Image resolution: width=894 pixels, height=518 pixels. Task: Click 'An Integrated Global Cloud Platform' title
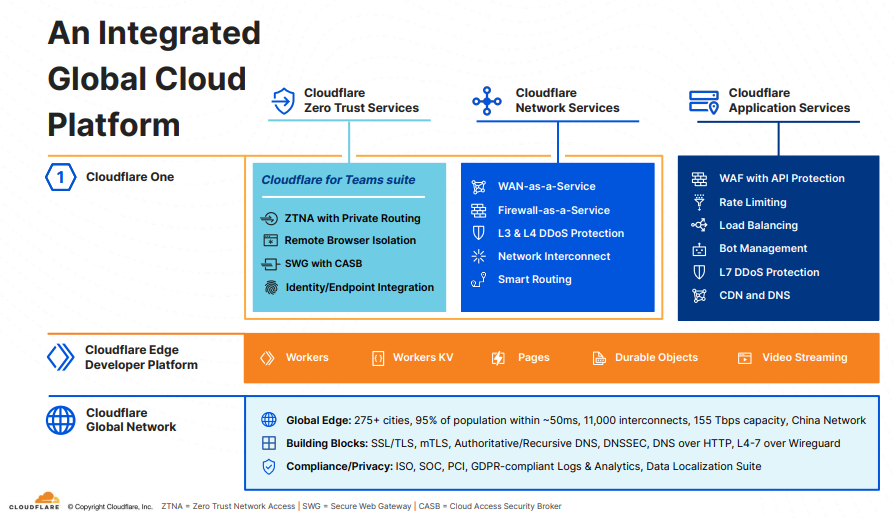(x=154, y=79)
